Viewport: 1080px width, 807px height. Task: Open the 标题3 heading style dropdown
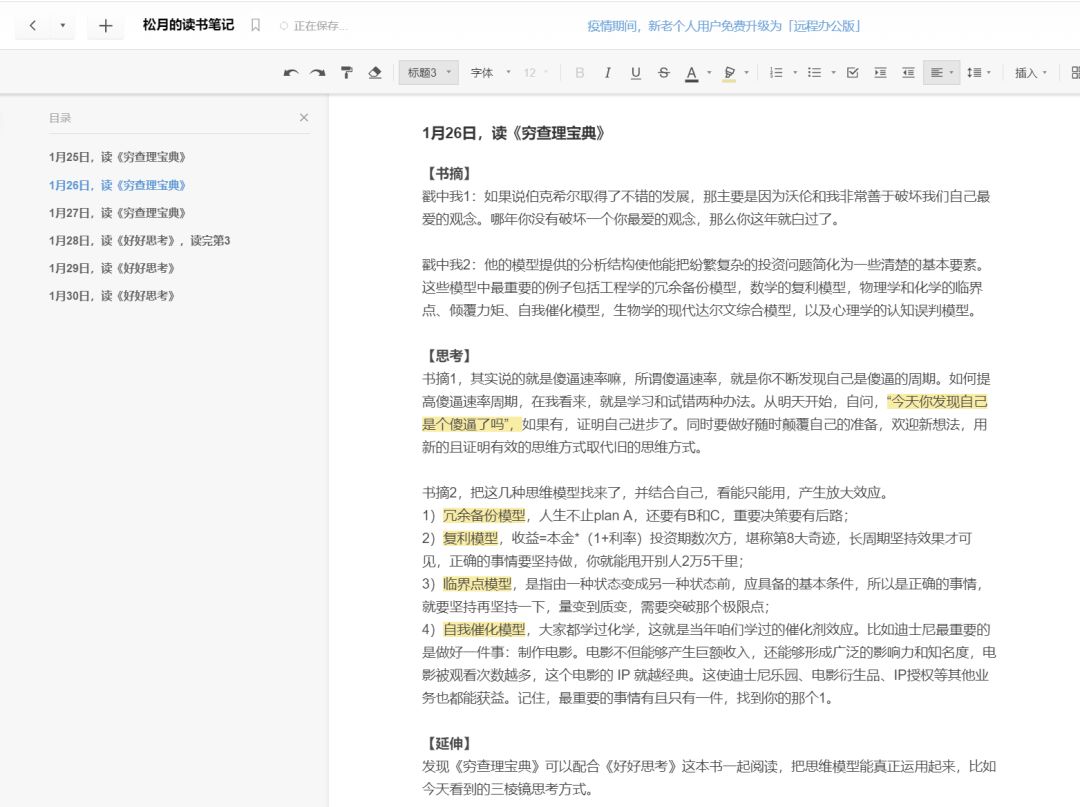click(428, 73)
